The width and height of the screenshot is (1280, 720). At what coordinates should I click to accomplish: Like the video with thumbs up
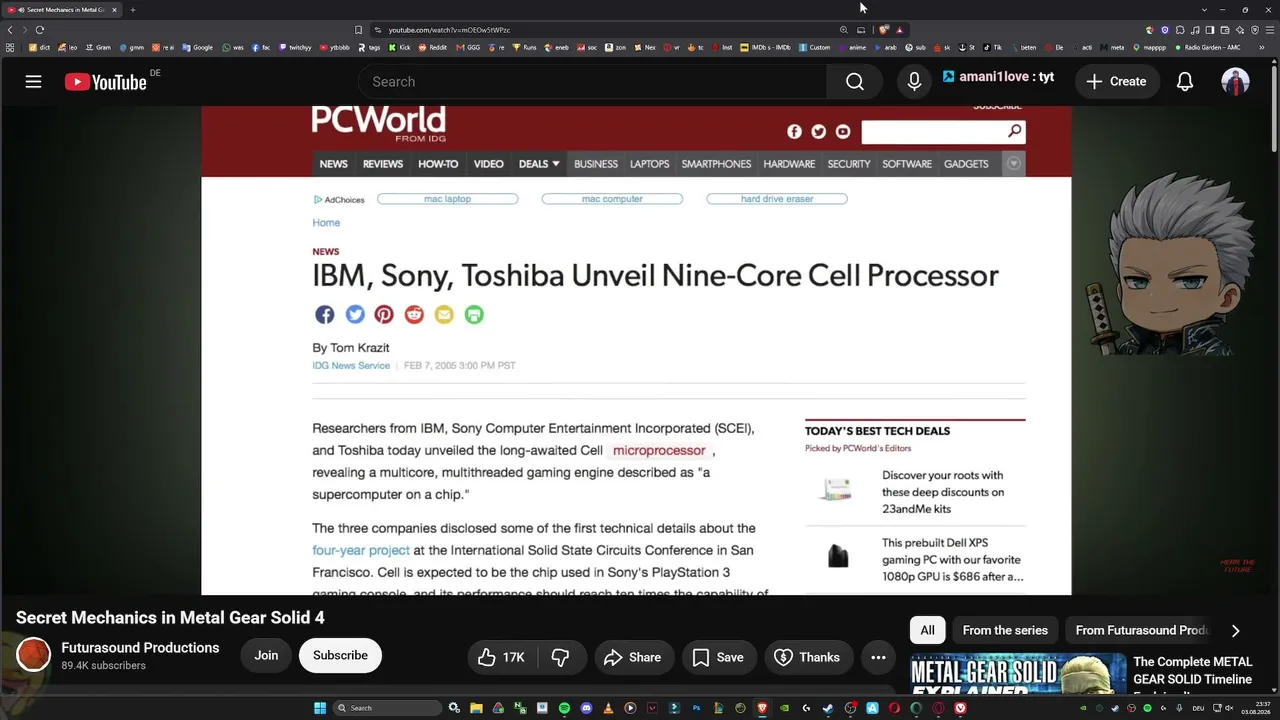501,657
